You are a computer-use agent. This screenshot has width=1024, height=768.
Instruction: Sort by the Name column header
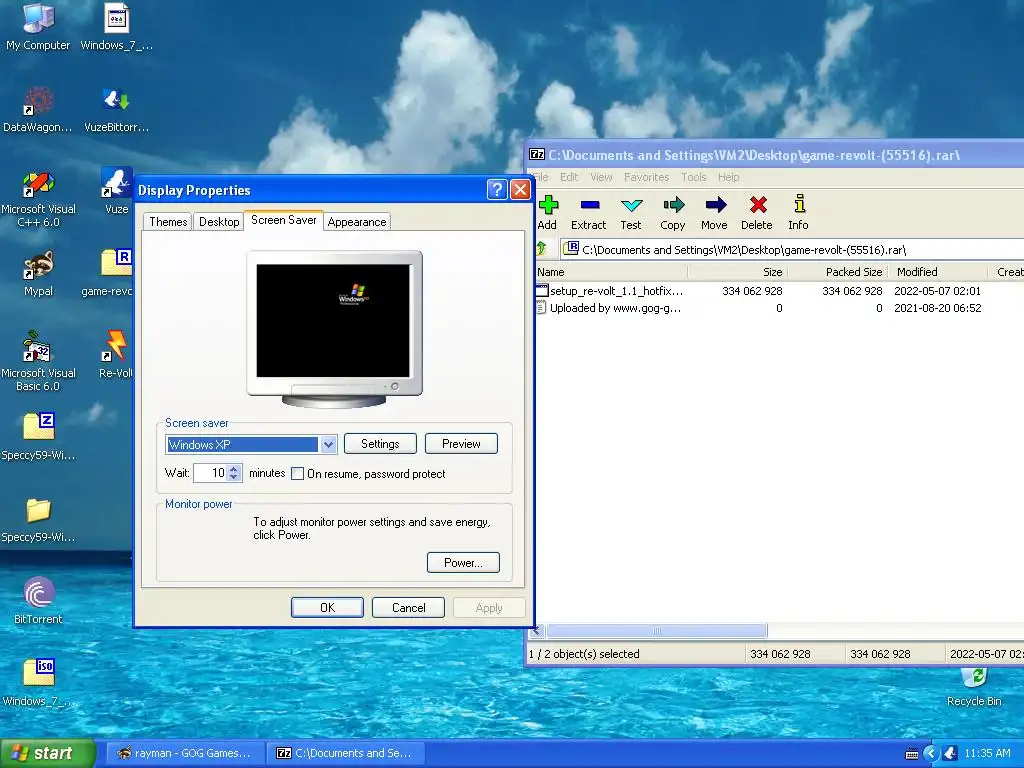pyautogui.click(x=611, y=272)
